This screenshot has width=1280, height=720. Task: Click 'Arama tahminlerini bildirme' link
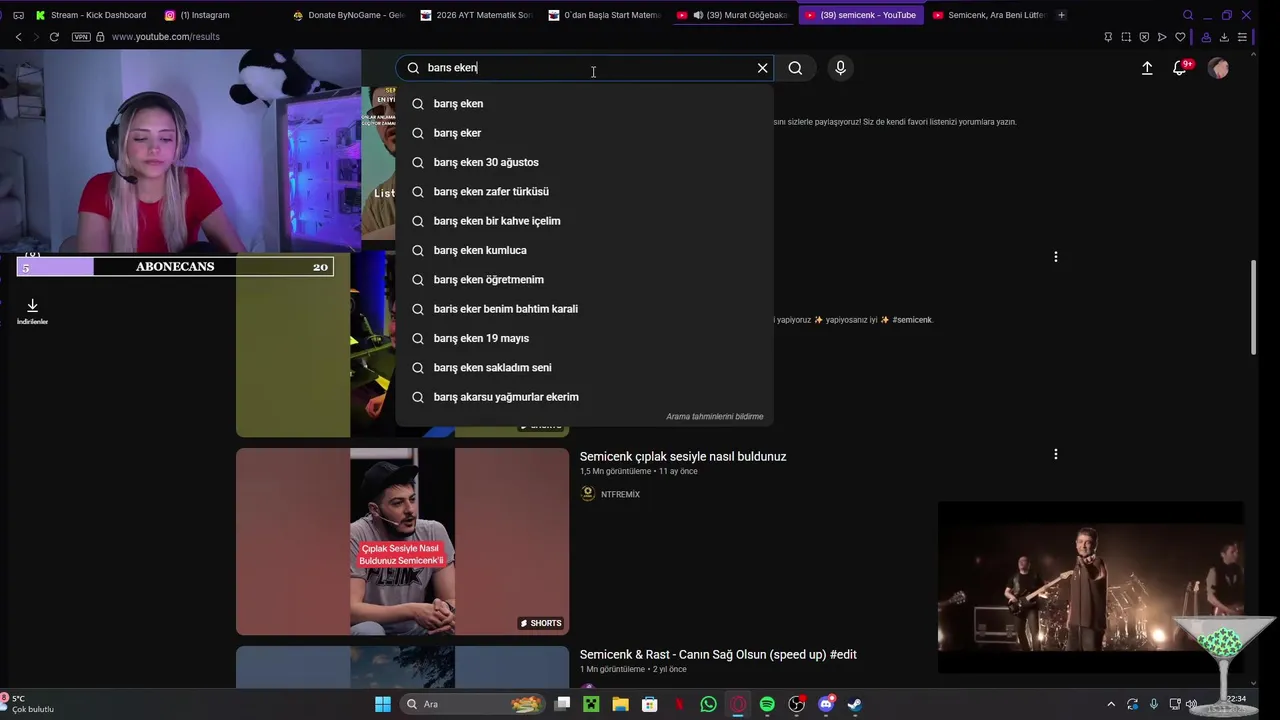714,417
